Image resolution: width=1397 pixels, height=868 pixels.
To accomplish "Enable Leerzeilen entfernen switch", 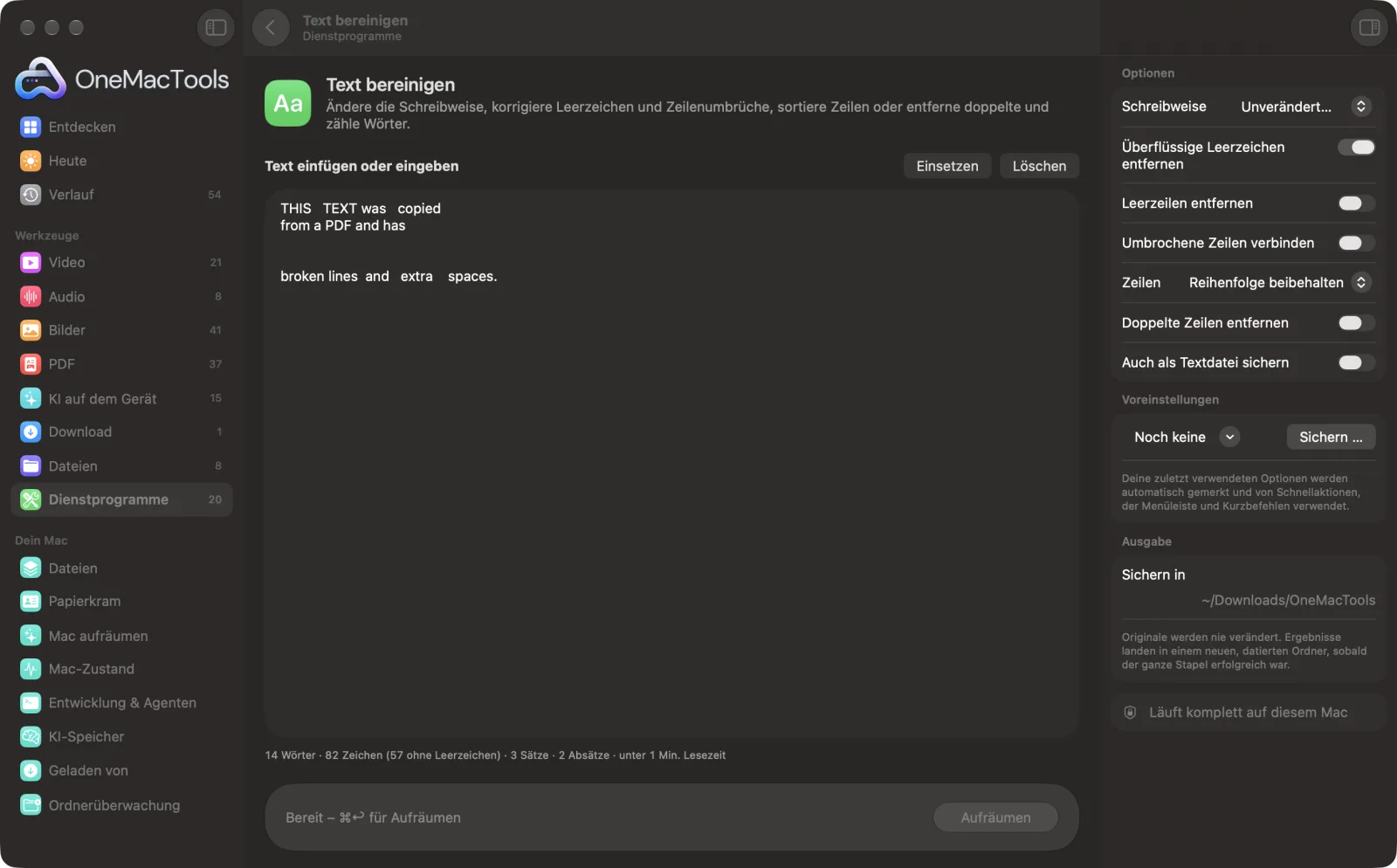I will pyautogui.click(x=1357, y=203).
